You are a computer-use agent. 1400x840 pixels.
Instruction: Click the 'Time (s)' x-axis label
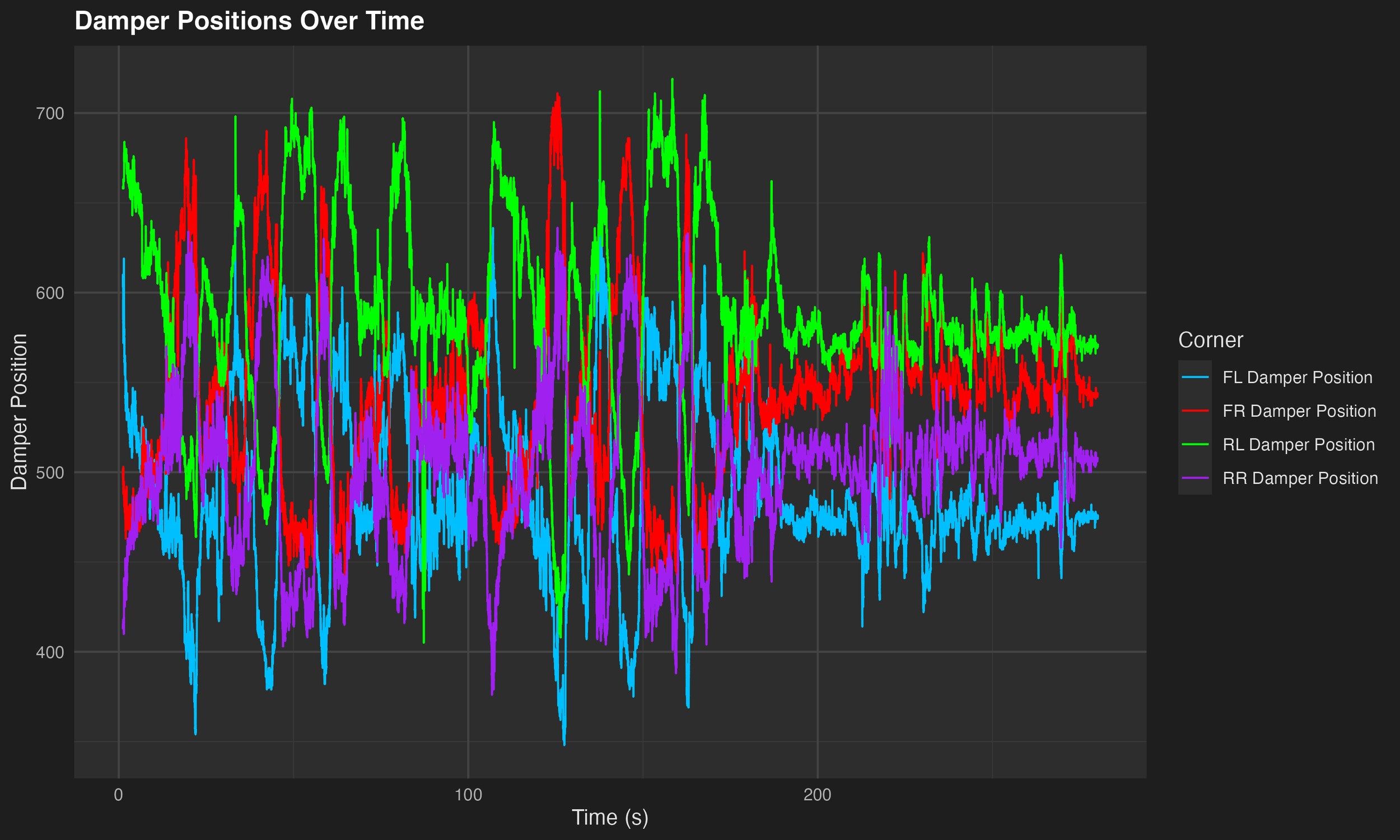coord(610,818)
